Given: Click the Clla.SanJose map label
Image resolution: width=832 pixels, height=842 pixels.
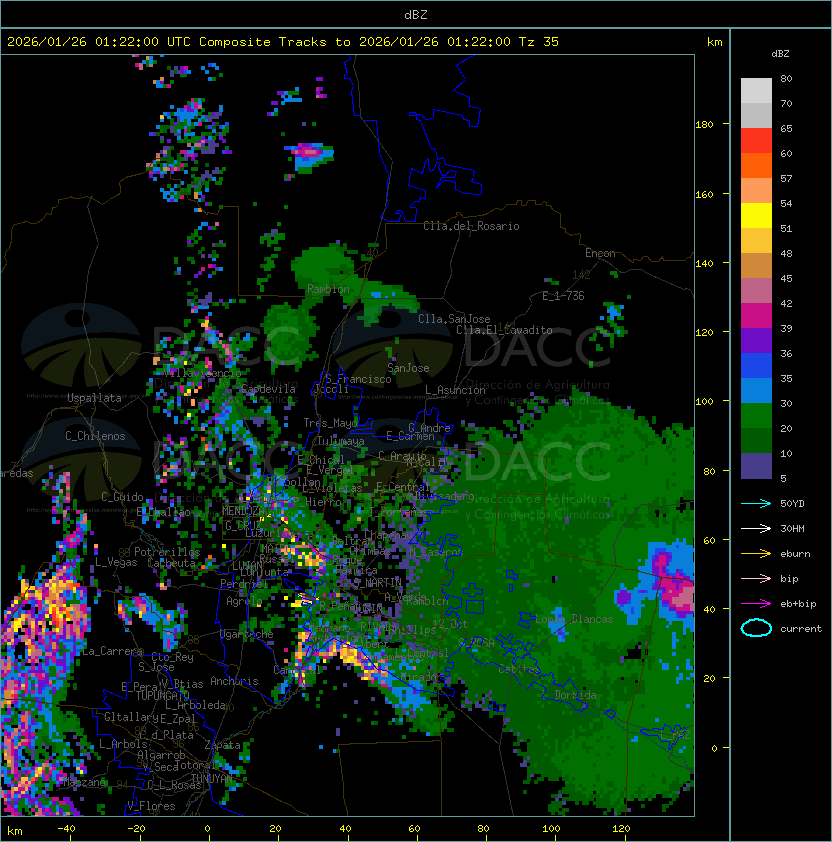Looking at the screenshot, I should coord(454,319).
